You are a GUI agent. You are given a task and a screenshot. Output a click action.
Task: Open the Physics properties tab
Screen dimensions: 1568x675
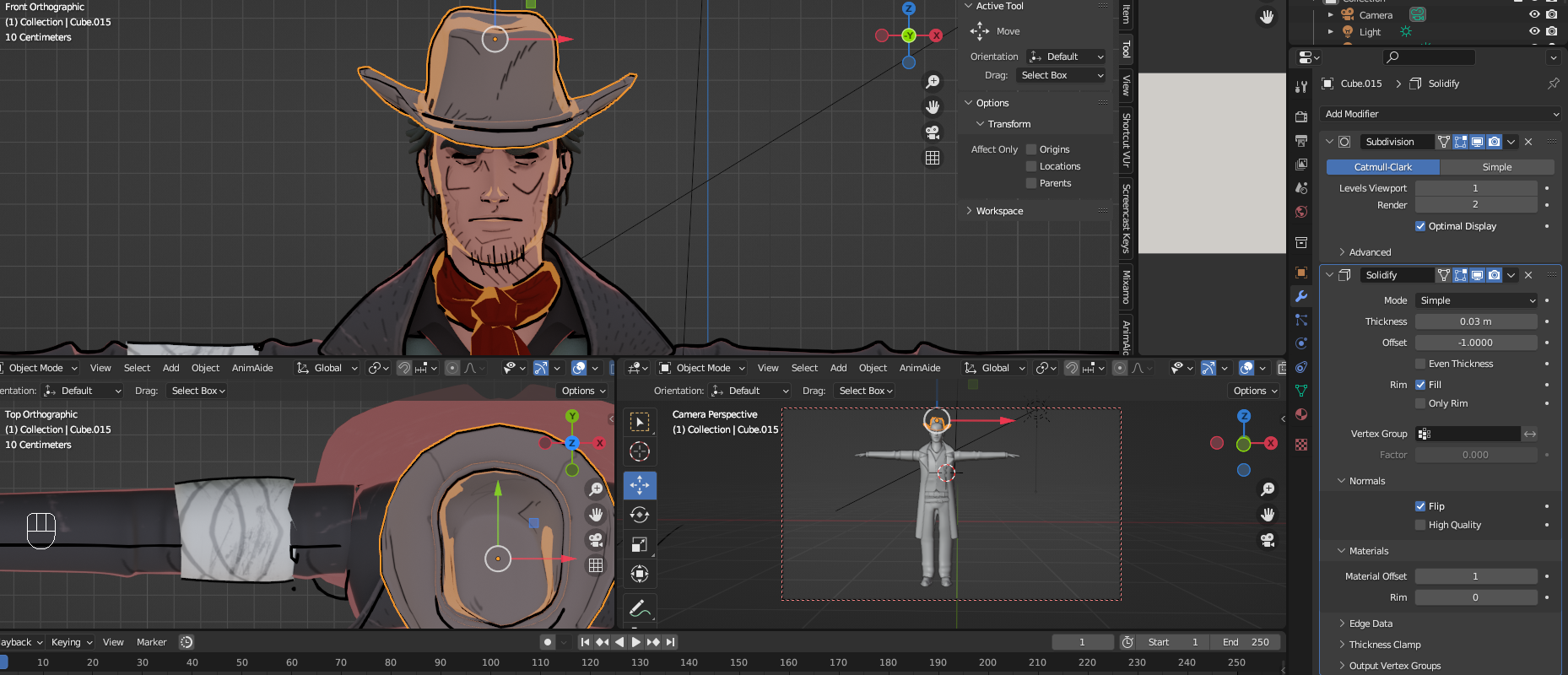(x=1301, y=343)
